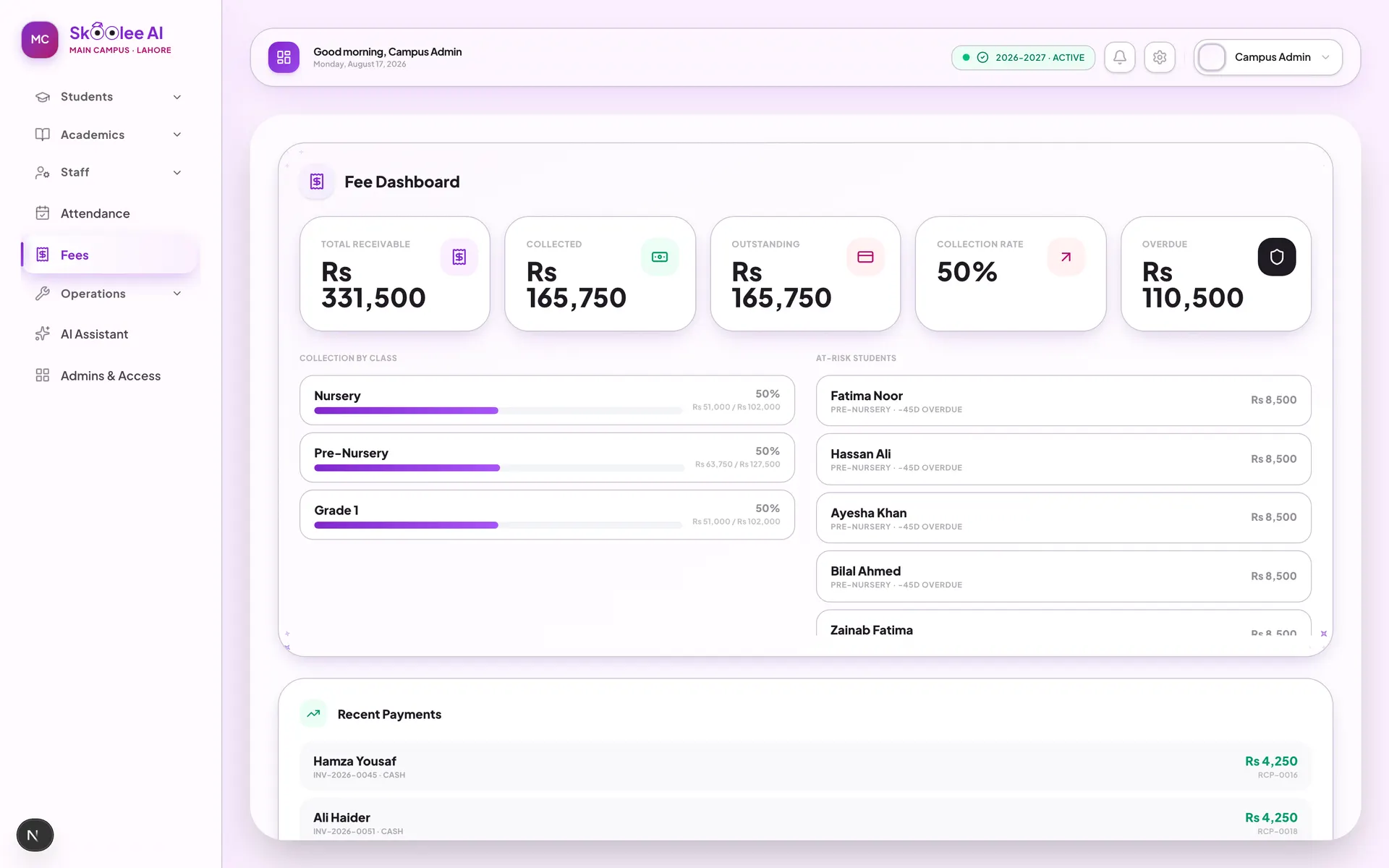1389x868 pixels.
Task: Click the collected cash icon
Action: [x=660, y=257]
